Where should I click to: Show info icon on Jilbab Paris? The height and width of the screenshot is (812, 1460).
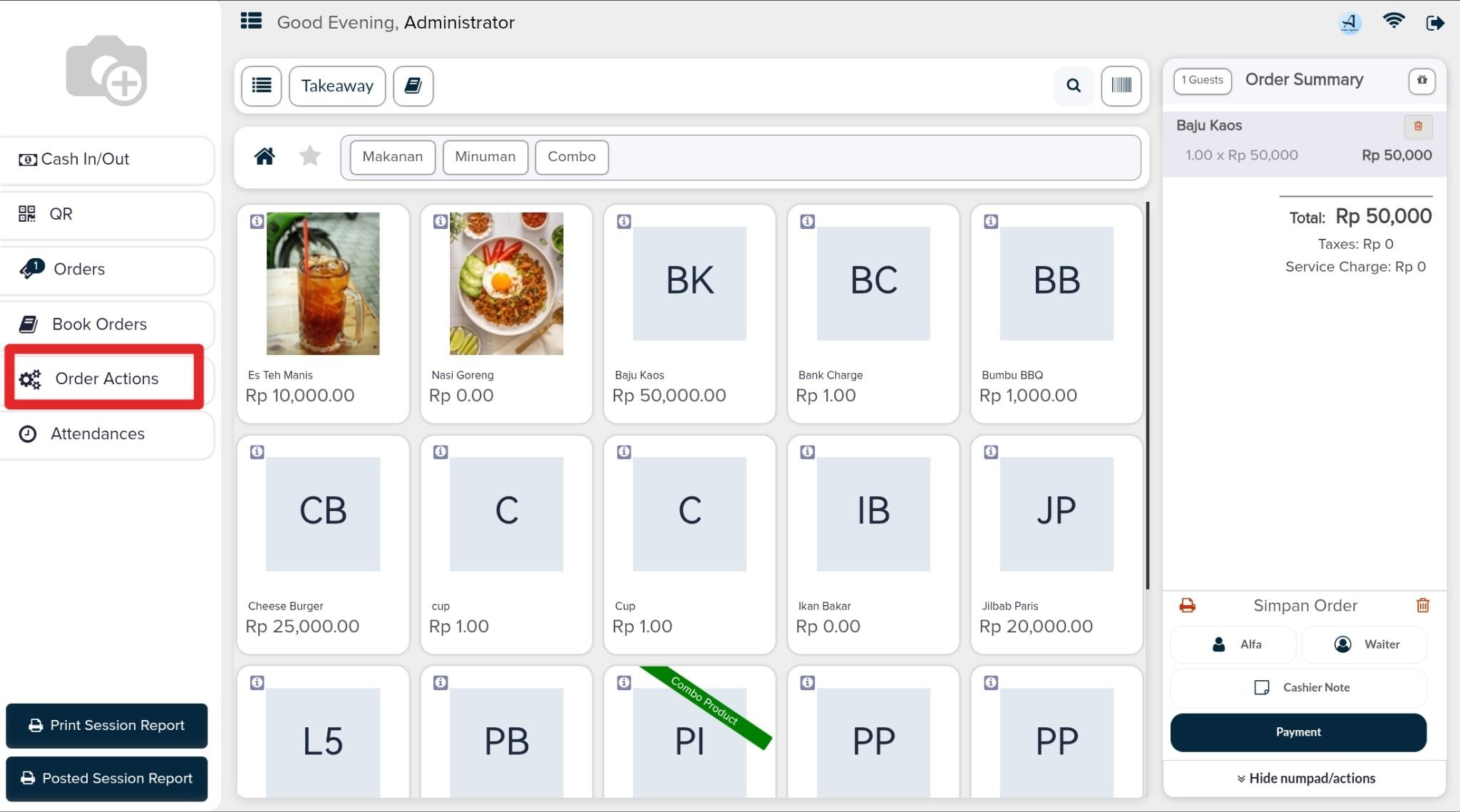pyautogui.click(x=990, y=452)
